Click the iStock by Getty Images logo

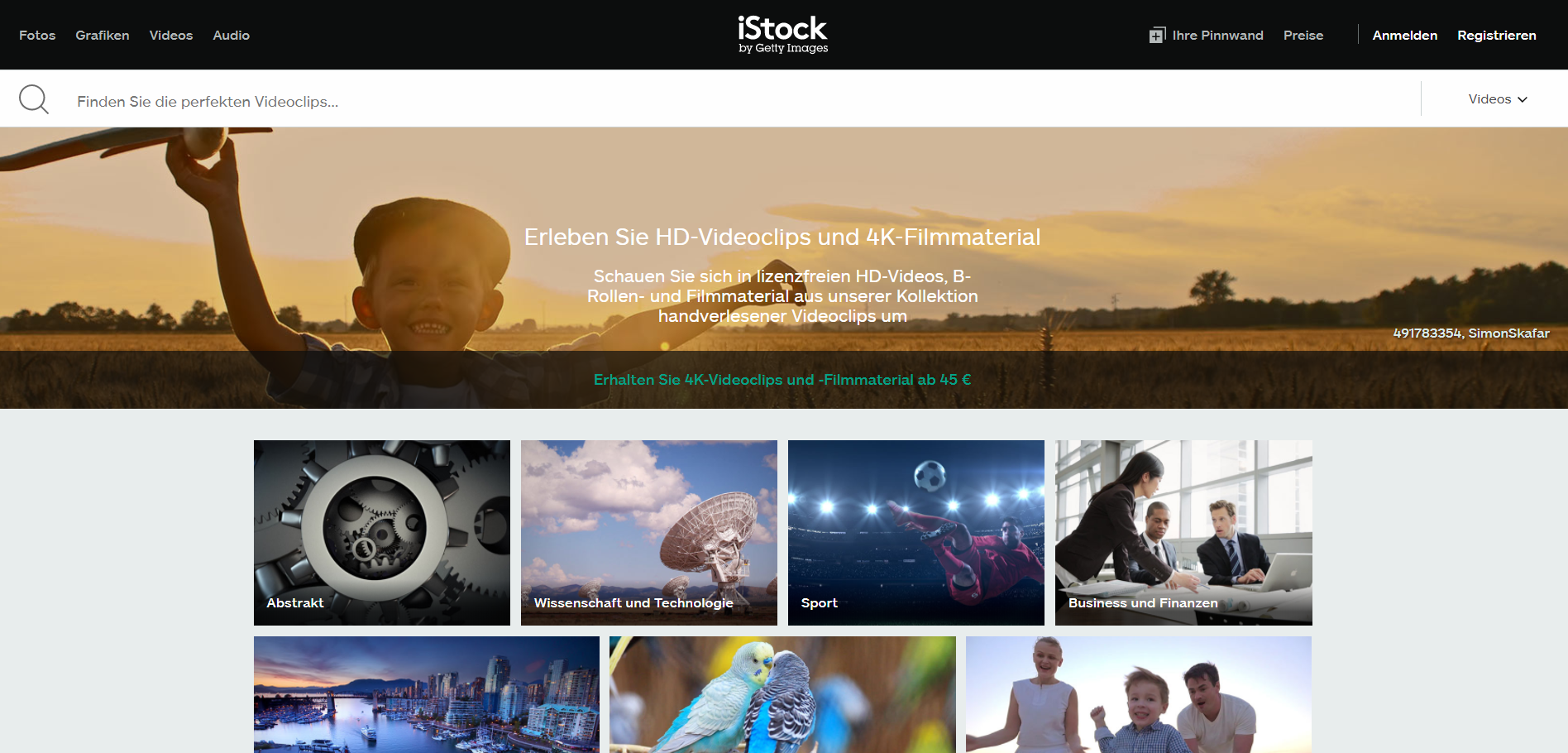click(x=782, y=35)
